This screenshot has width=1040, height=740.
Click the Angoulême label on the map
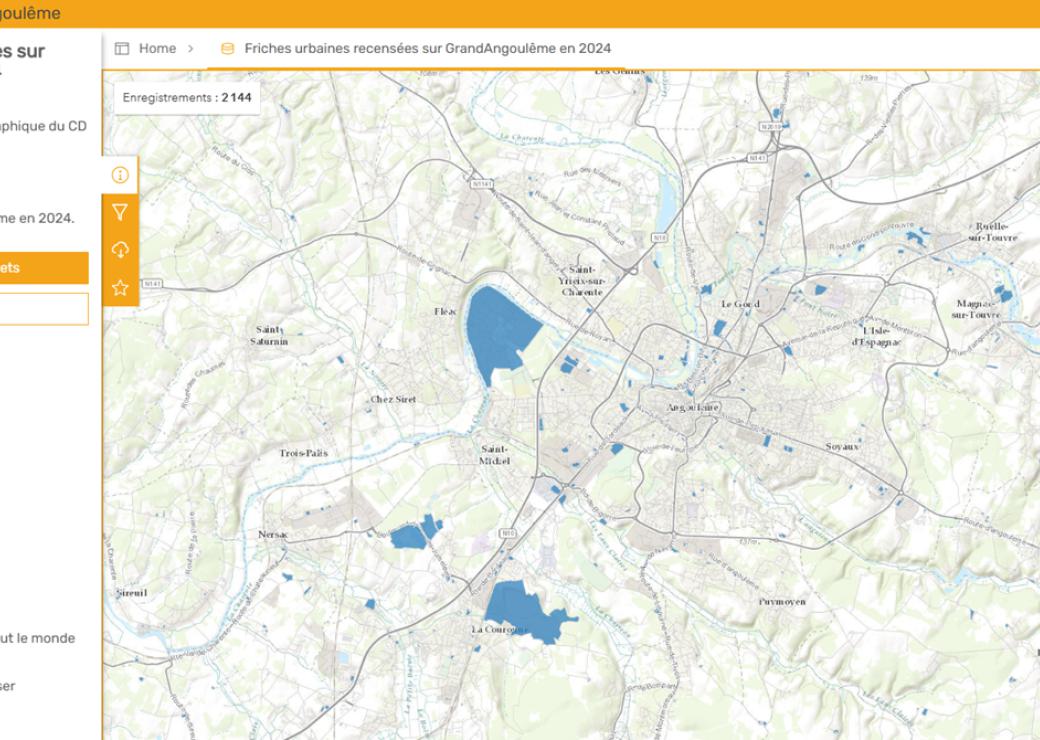693,408
